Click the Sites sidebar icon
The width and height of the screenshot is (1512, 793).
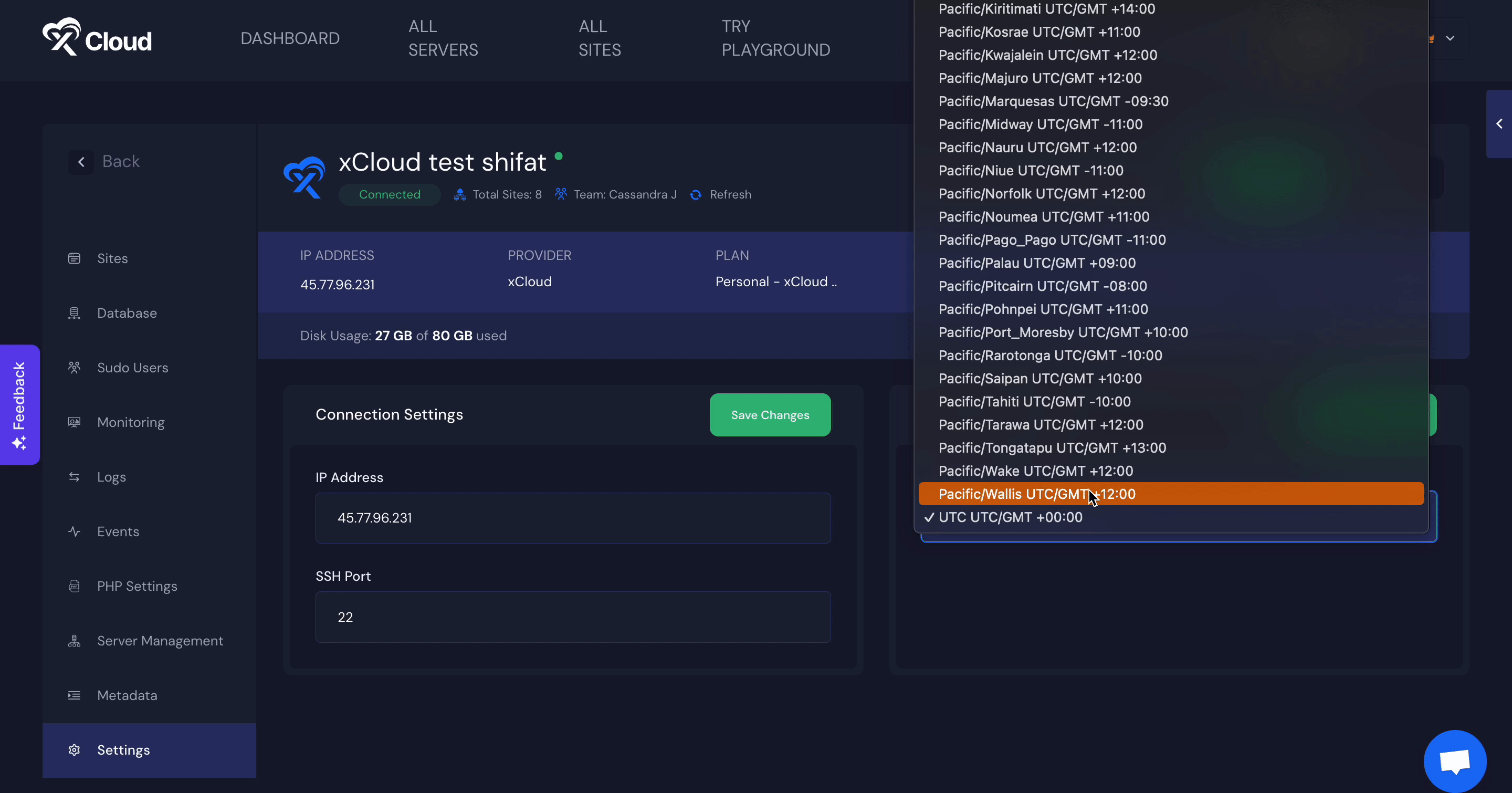tap(74, 258)
